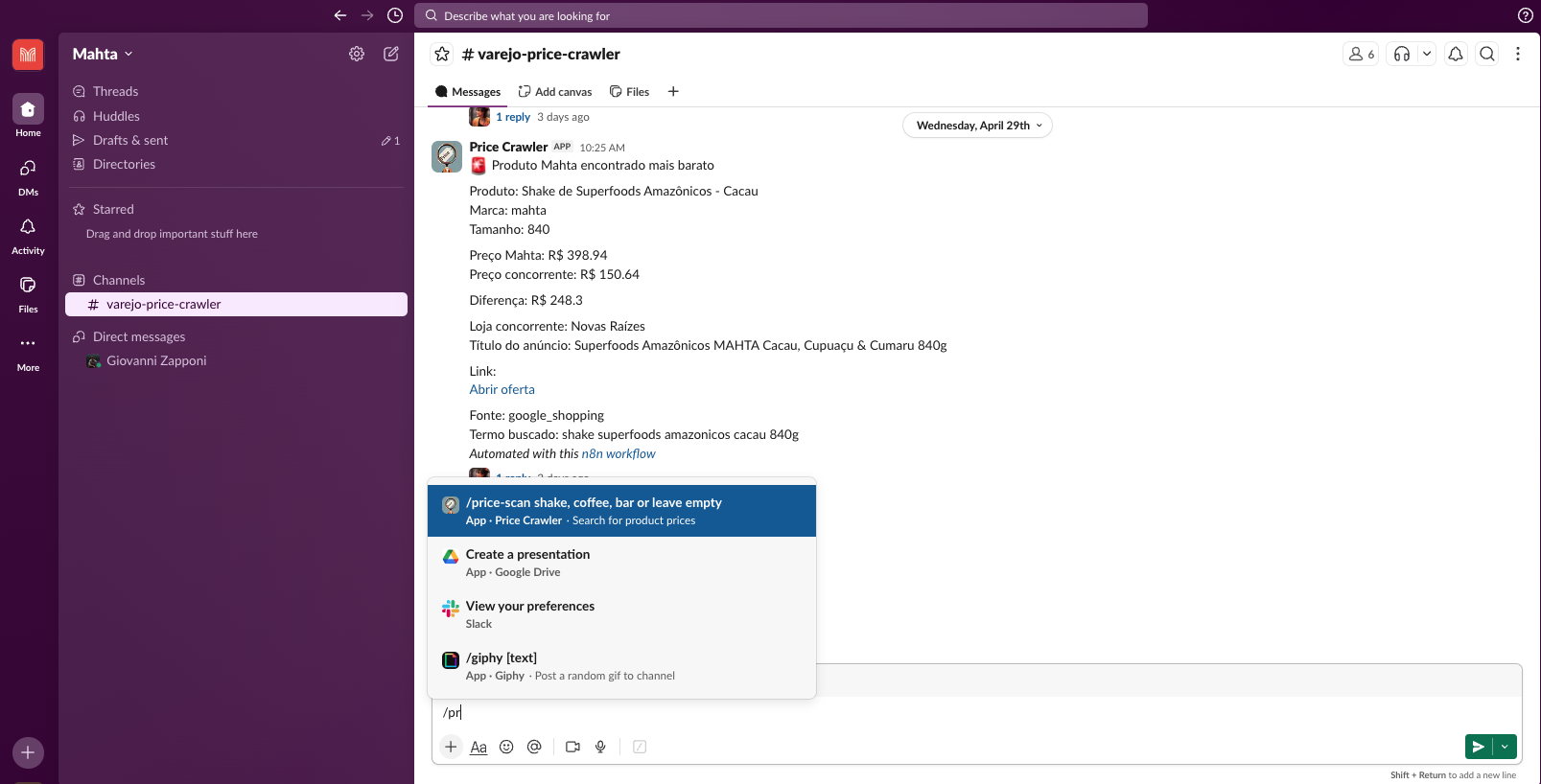Image resolution: width=1541 pixels, height=784 pixels.
Task: Open the More options in the rail
Action: [x=28, y=352]
